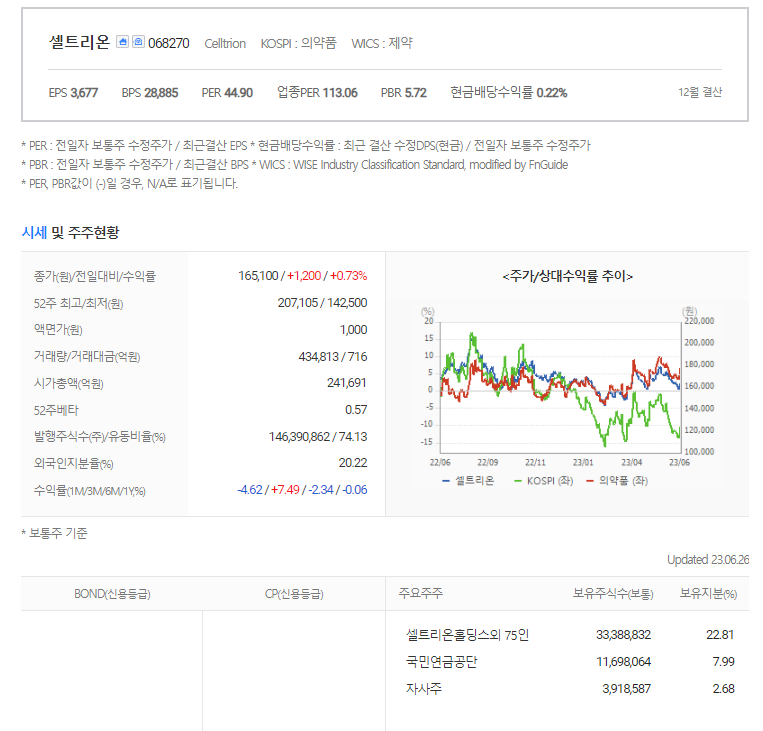Select the -4.62 one-month return
This screenshot has width=763, height=731.
[x=250, y=490]
